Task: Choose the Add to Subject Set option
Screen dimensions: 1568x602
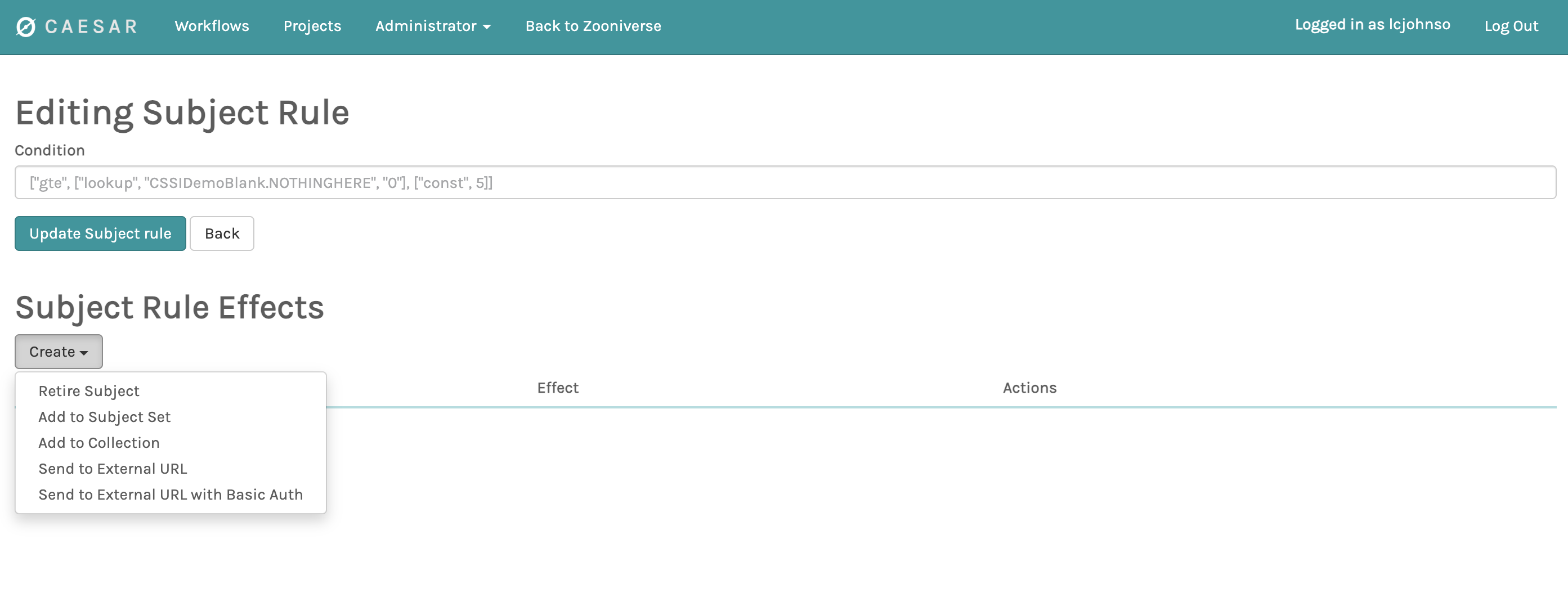Action: point(104,417)
